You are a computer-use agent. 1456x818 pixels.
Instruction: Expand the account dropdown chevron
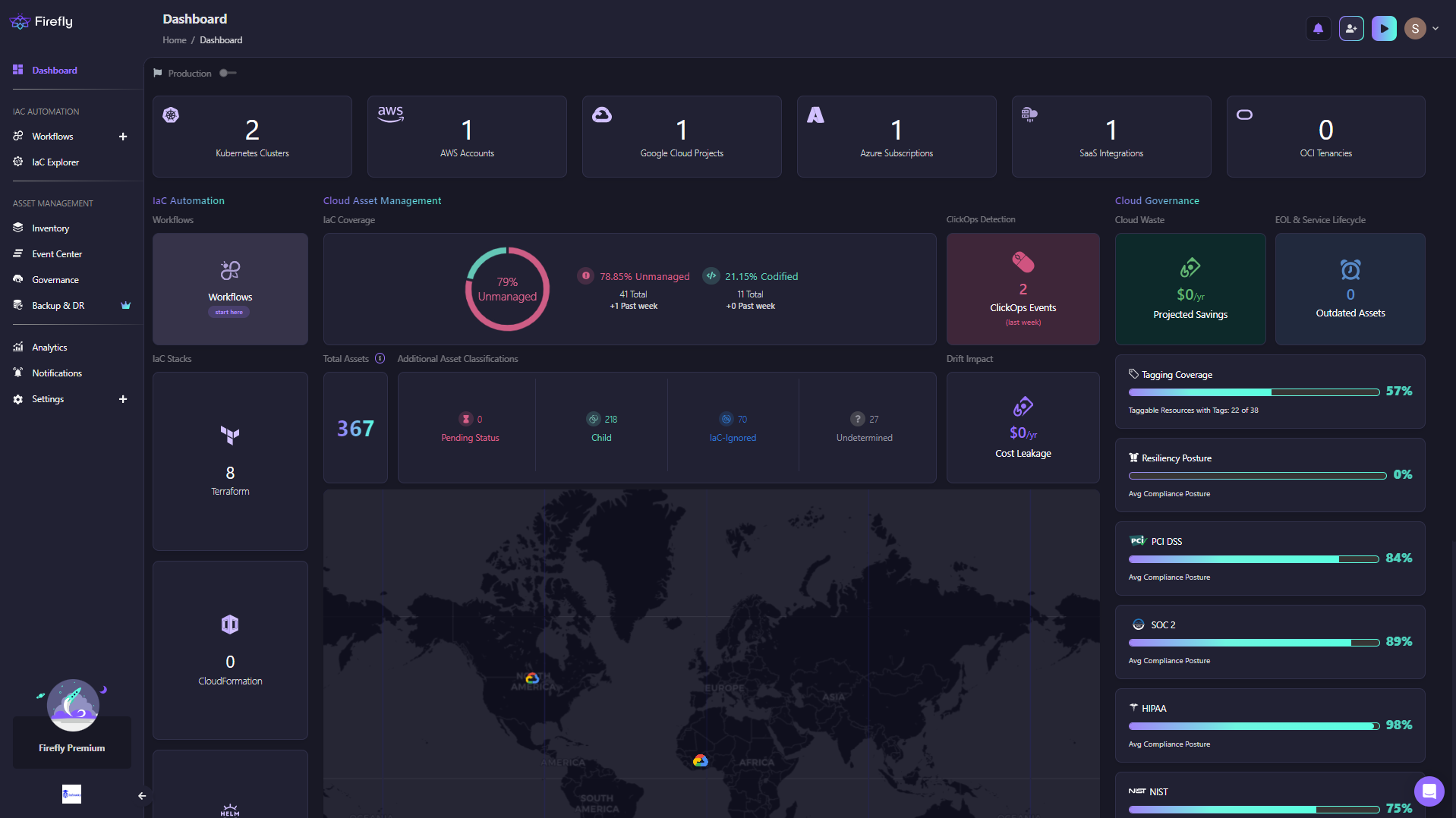tap(1436, 29)
